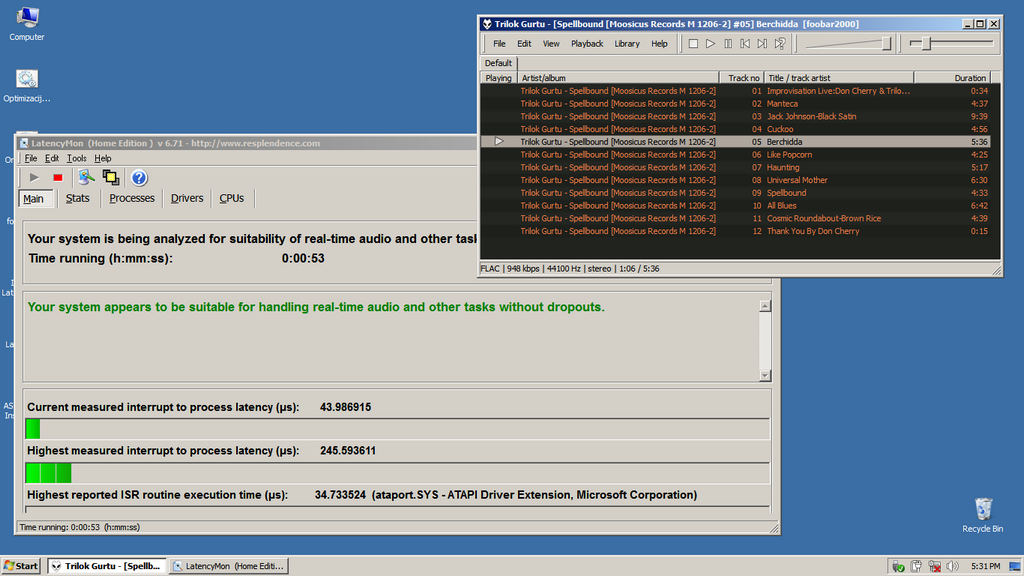Image resolution: width=1024 pixels, height=576 pixels.
Task: Select track 10 All Blues
Action: [x=735, y=206]
